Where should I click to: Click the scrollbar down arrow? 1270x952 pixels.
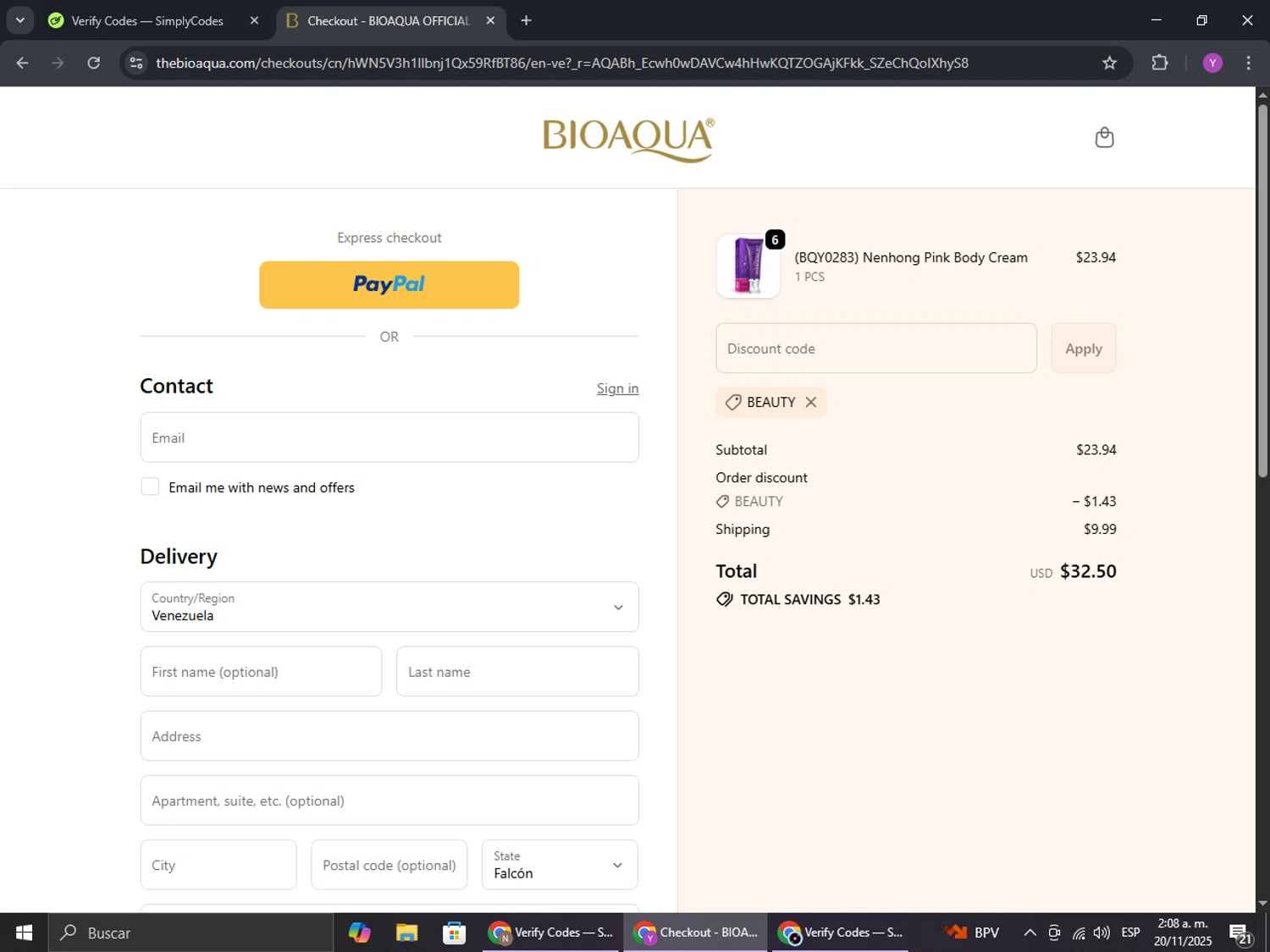[1262, 904]
